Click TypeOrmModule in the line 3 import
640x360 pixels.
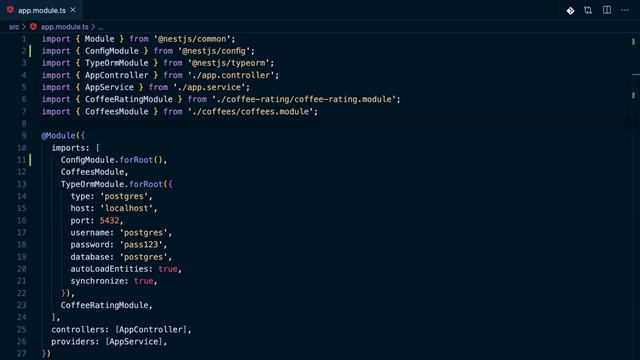tap(117, 63)
